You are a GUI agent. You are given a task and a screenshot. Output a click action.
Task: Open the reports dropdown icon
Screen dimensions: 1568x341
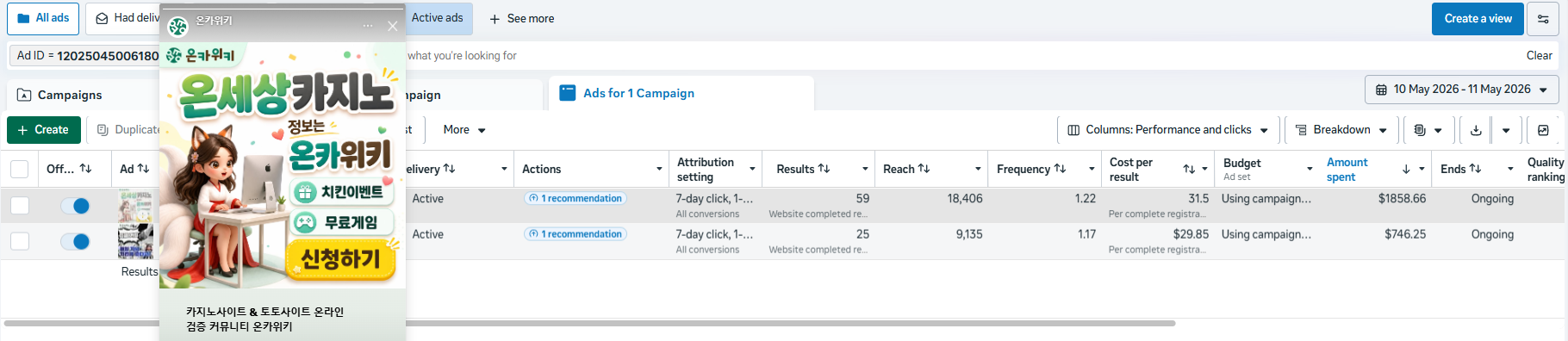(1428, 130)
